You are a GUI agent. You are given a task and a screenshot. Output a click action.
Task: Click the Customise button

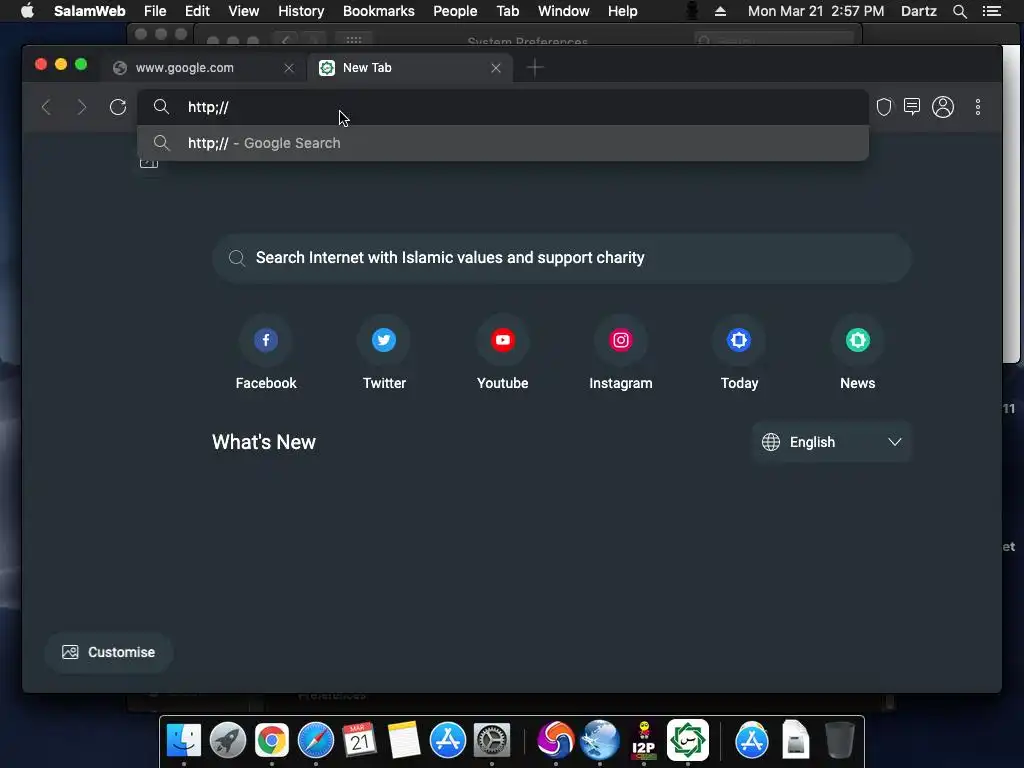point(108,652)
